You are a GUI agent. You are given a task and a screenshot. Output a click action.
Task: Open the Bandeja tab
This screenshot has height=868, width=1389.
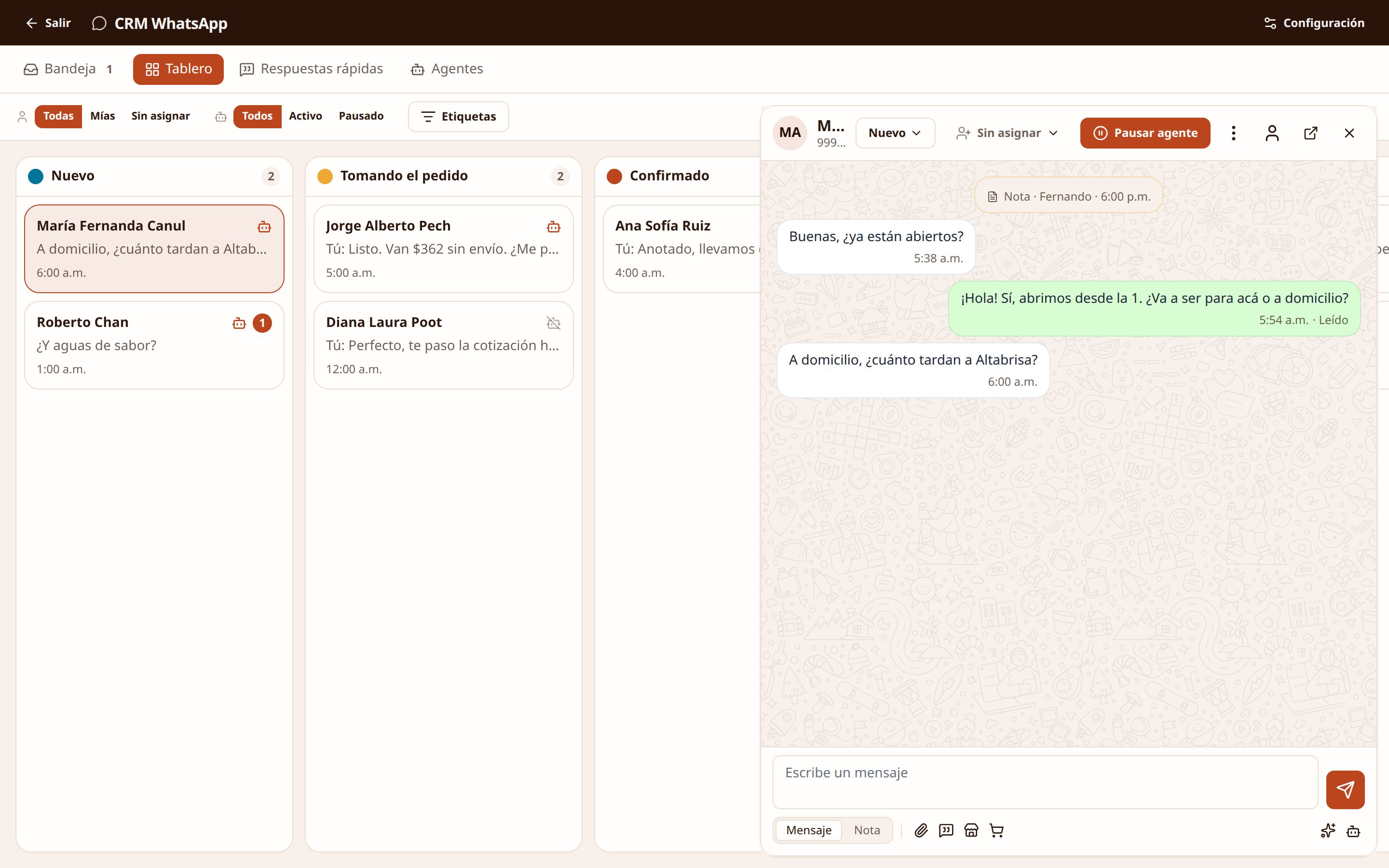[x=68, y=69]
